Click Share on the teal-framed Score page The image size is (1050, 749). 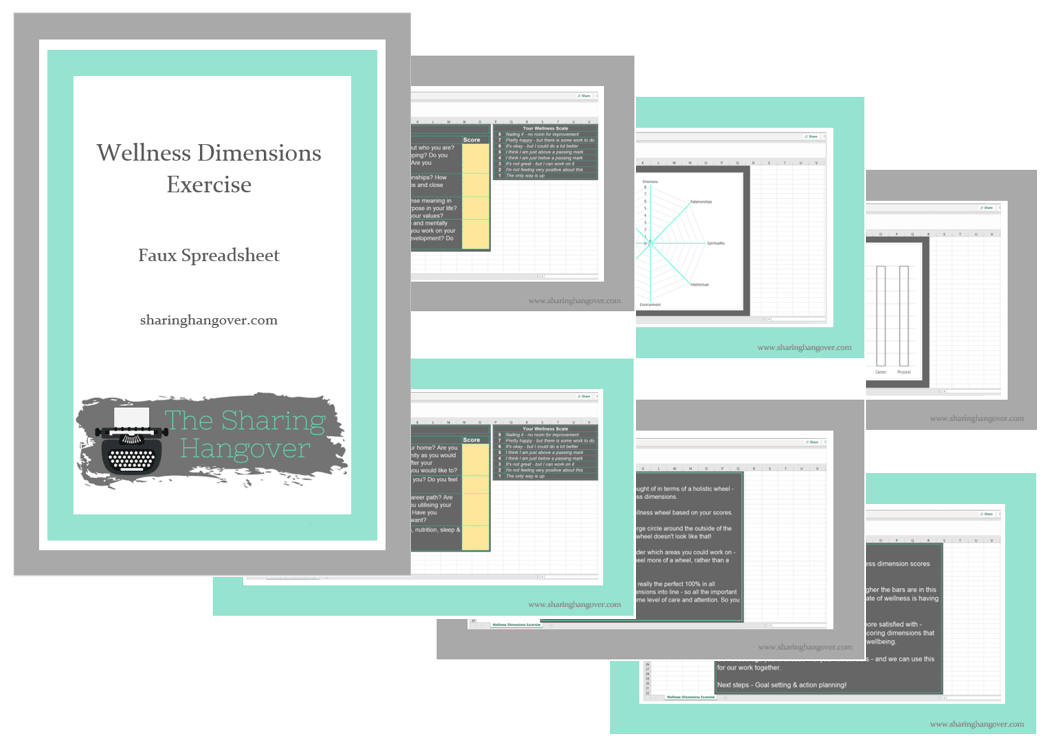click(585, 396)
